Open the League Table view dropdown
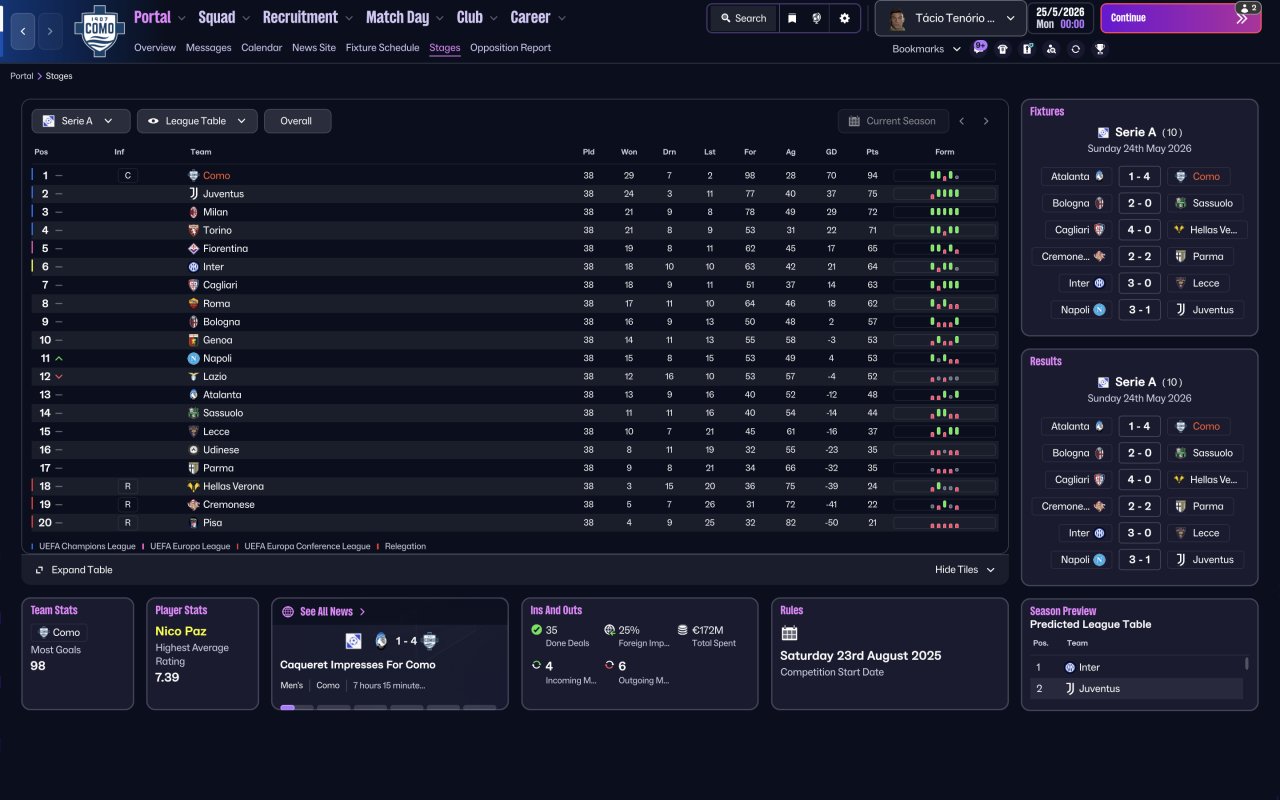This screenshot has width=1280, height=800. click(197, 121)
